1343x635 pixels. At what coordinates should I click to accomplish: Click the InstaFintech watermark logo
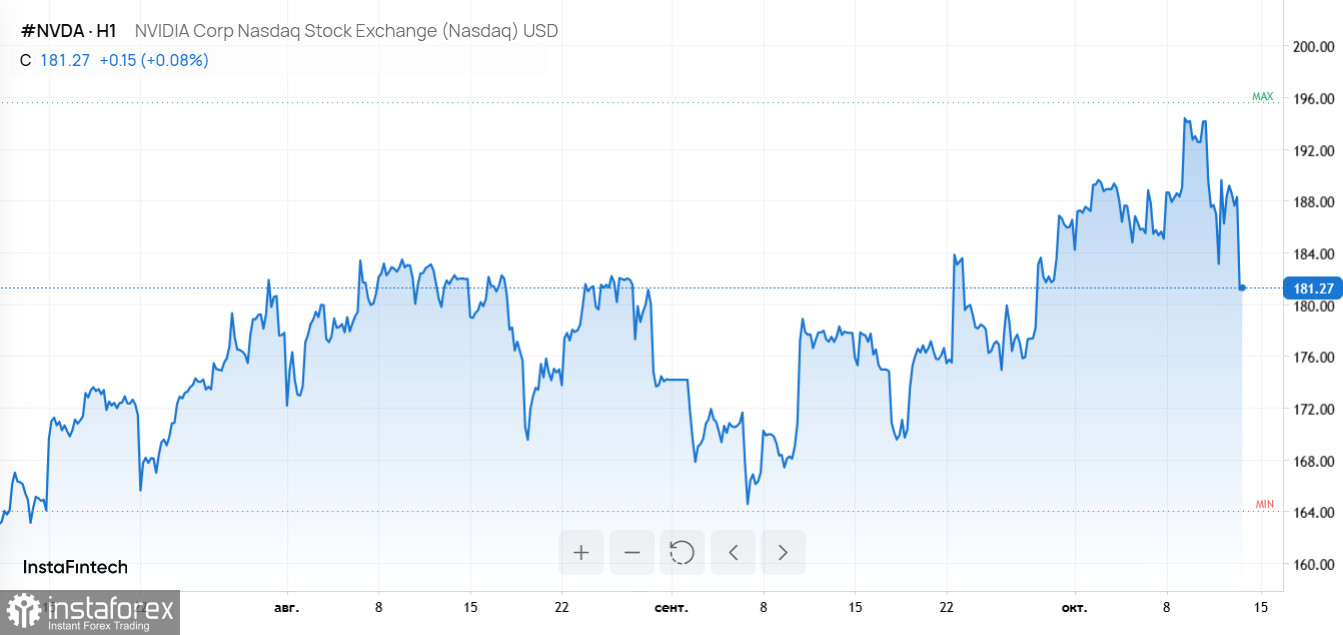[75, 567]
